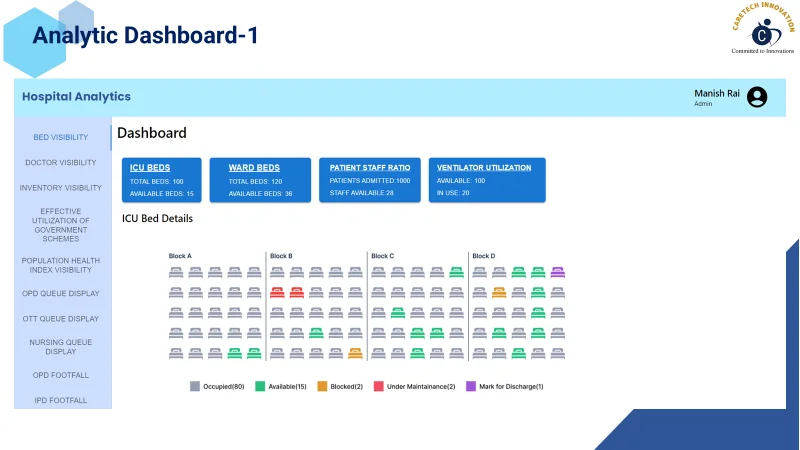
Task: Open the Bed Visibility section
Action: 61,137
